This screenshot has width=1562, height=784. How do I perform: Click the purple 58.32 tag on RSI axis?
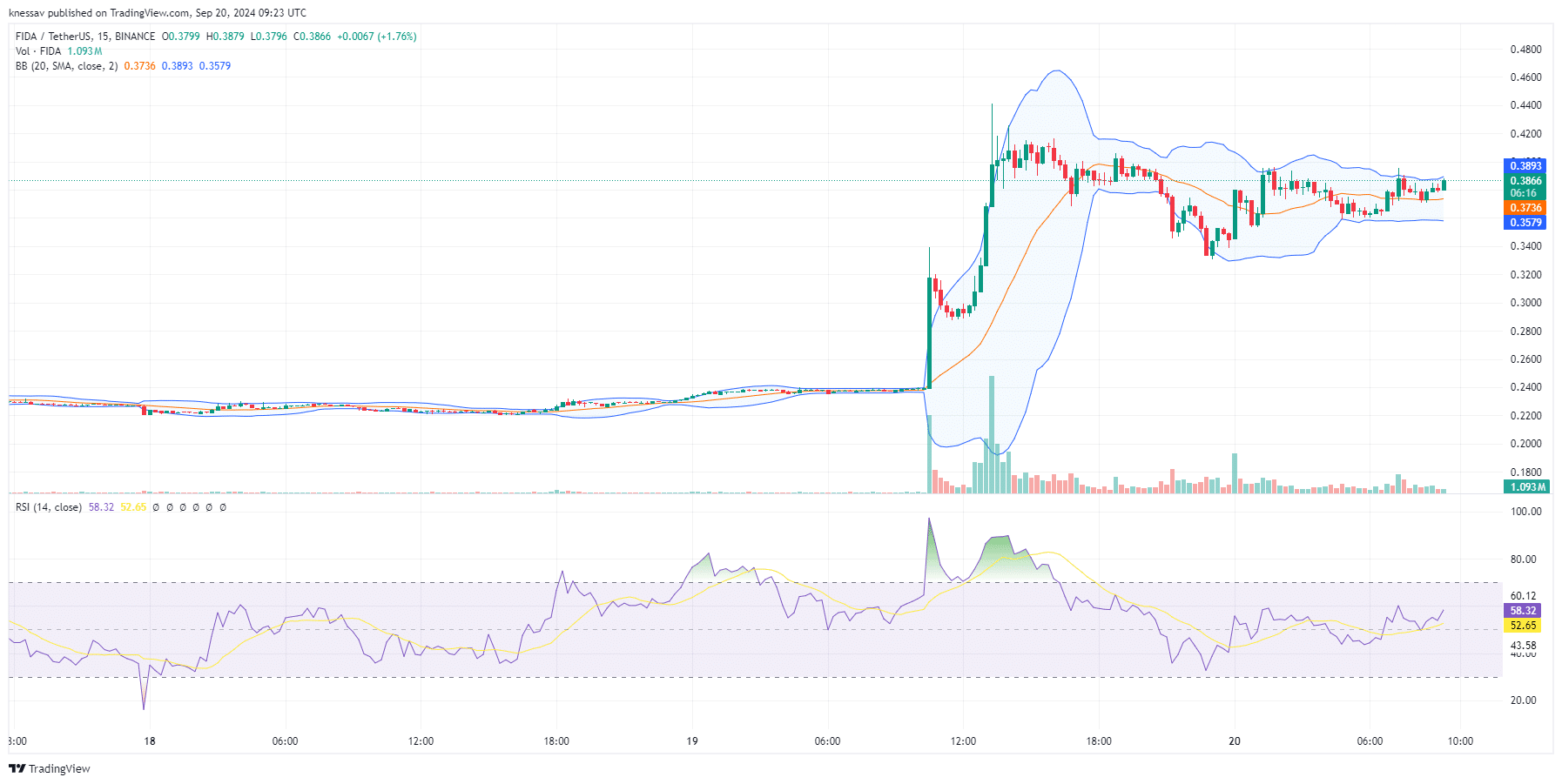pos(1523,611)
